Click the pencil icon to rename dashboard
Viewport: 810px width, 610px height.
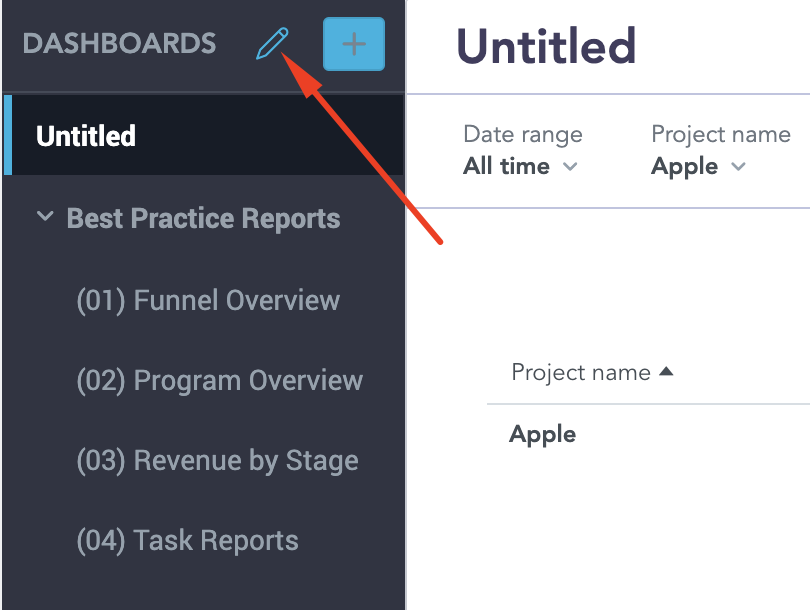[x=270, y=43]
